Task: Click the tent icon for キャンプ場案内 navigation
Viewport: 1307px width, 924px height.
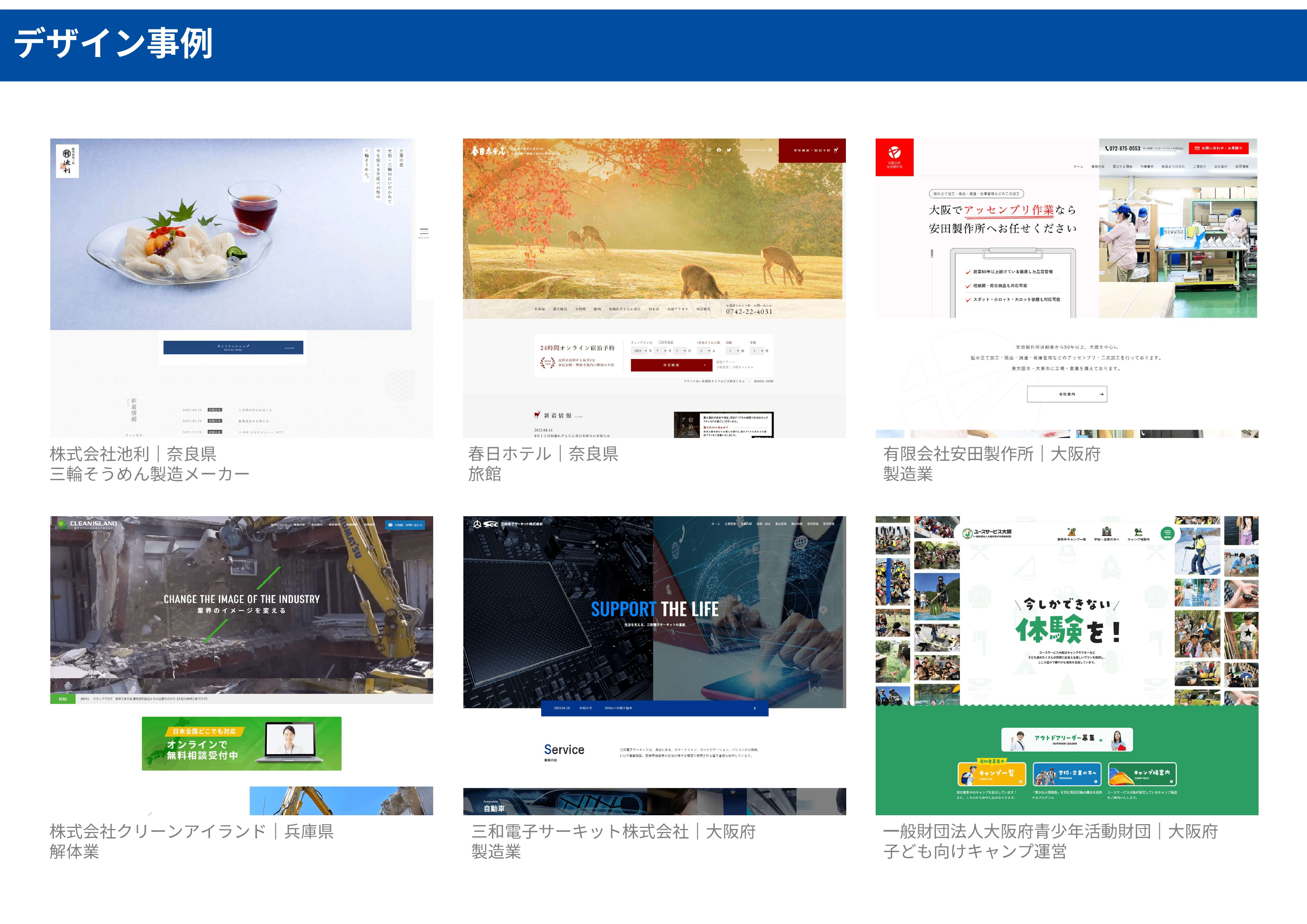Action: click(1139, 532)
